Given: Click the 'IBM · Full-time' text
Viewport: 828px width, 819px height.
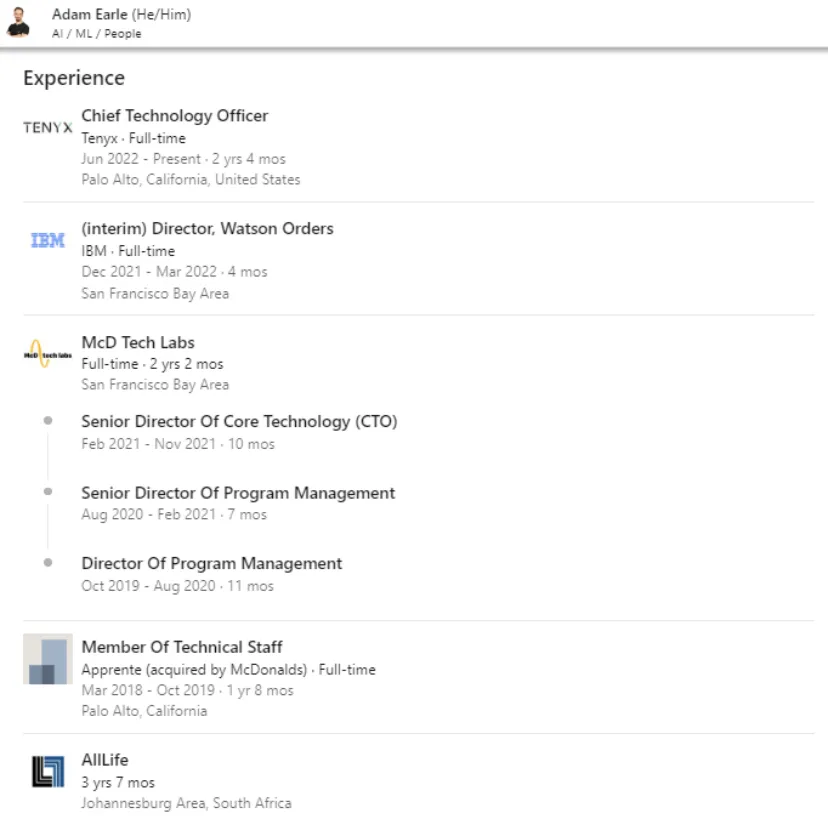Looking at the screenshot, I should tap(128, 251).
